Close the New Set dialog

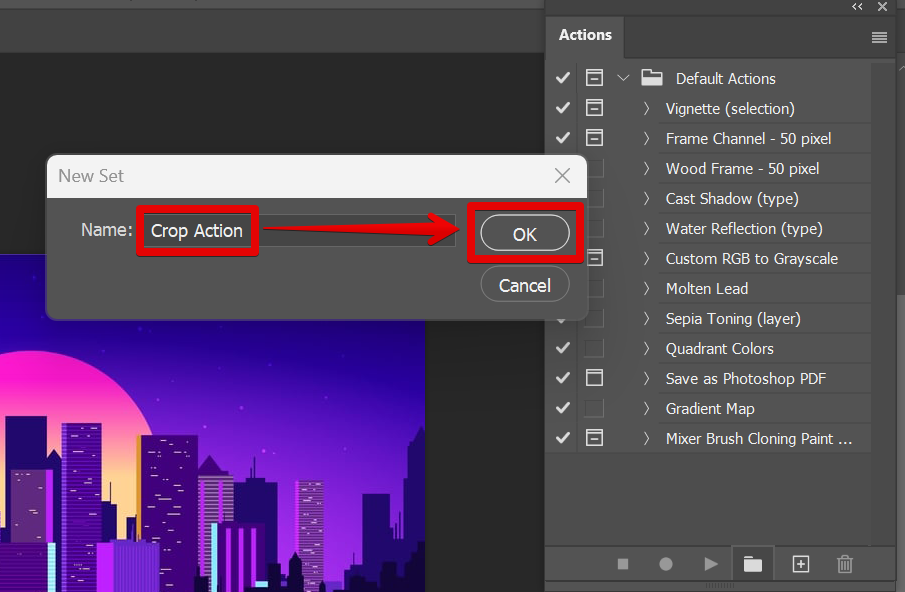[562, 175]
